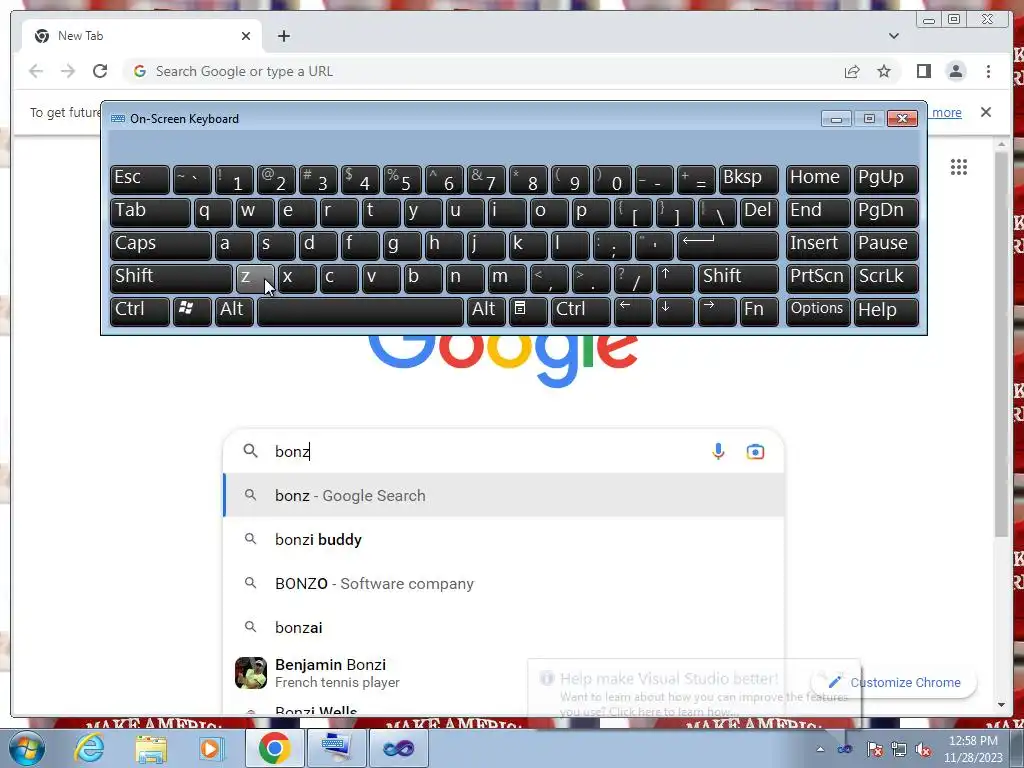The height and width of the screenshot is (768, 1024).
Task: Click down arrow key on keyboard
Action: click(x=675, y=311)
